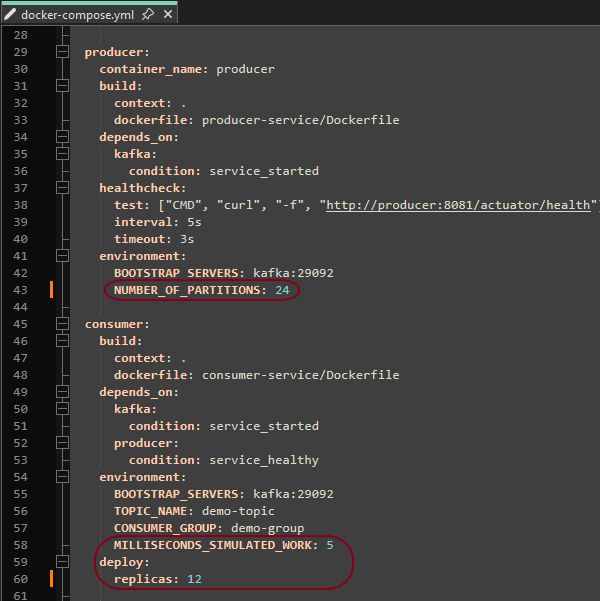This screenshot has width=600, height=601.
Task: Click 'kafka:29092' on line 55
Action: [x=293, y=494]
